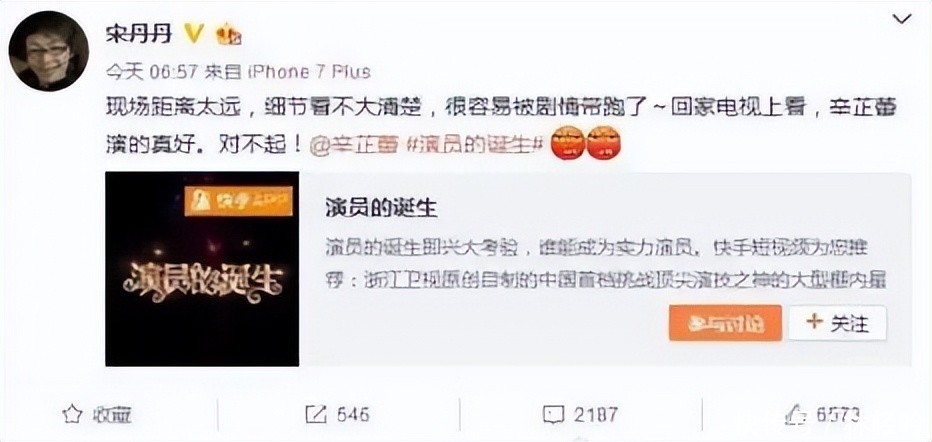Click the username 宋丹丹

[139, 34]
